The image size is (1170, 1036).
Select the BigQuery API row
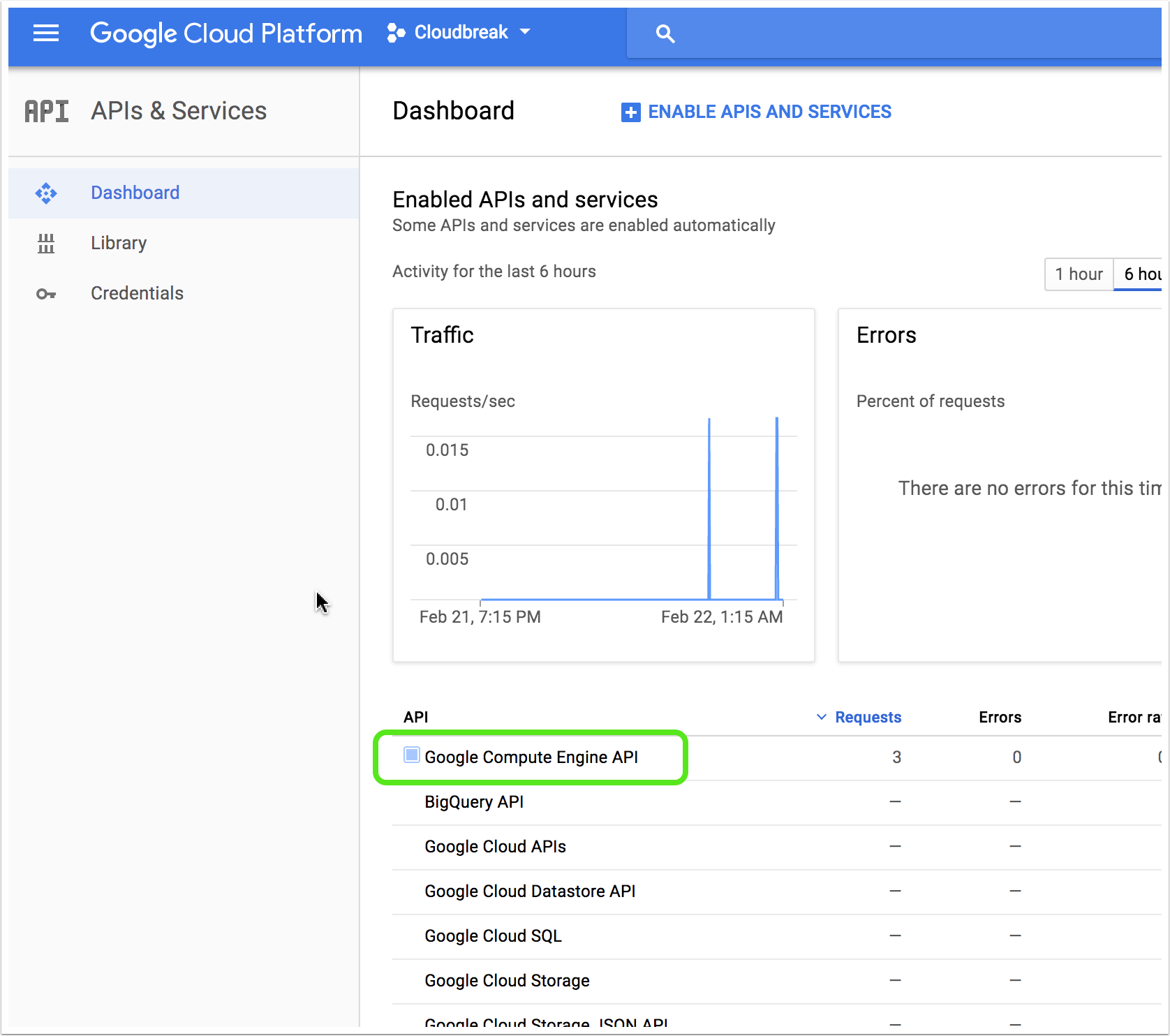(x=474, y=801)
